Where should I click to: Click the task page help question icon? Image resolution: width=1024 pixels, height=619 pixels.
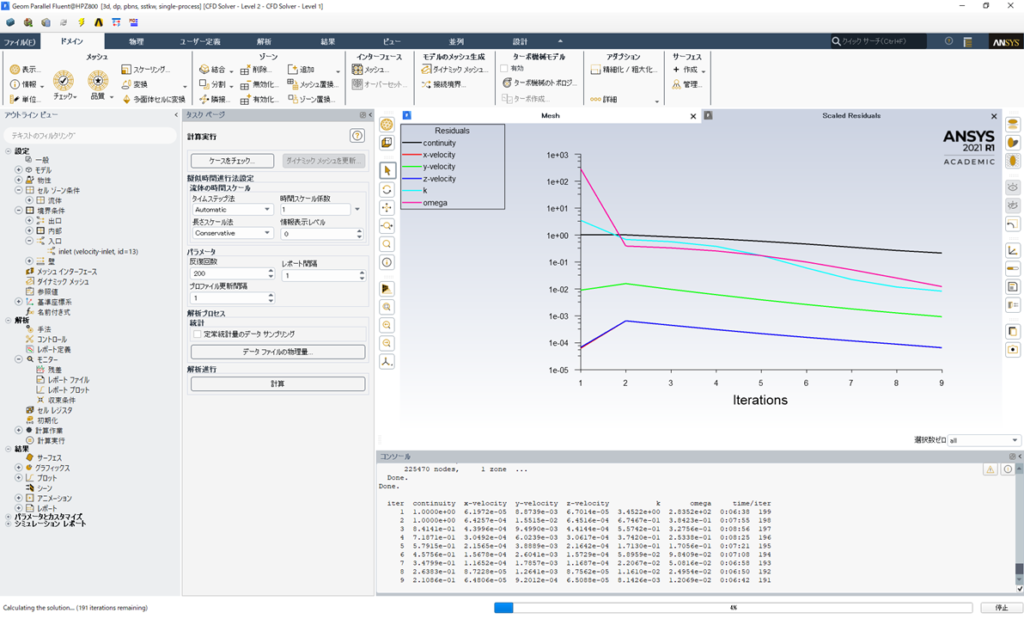[357, 136]
